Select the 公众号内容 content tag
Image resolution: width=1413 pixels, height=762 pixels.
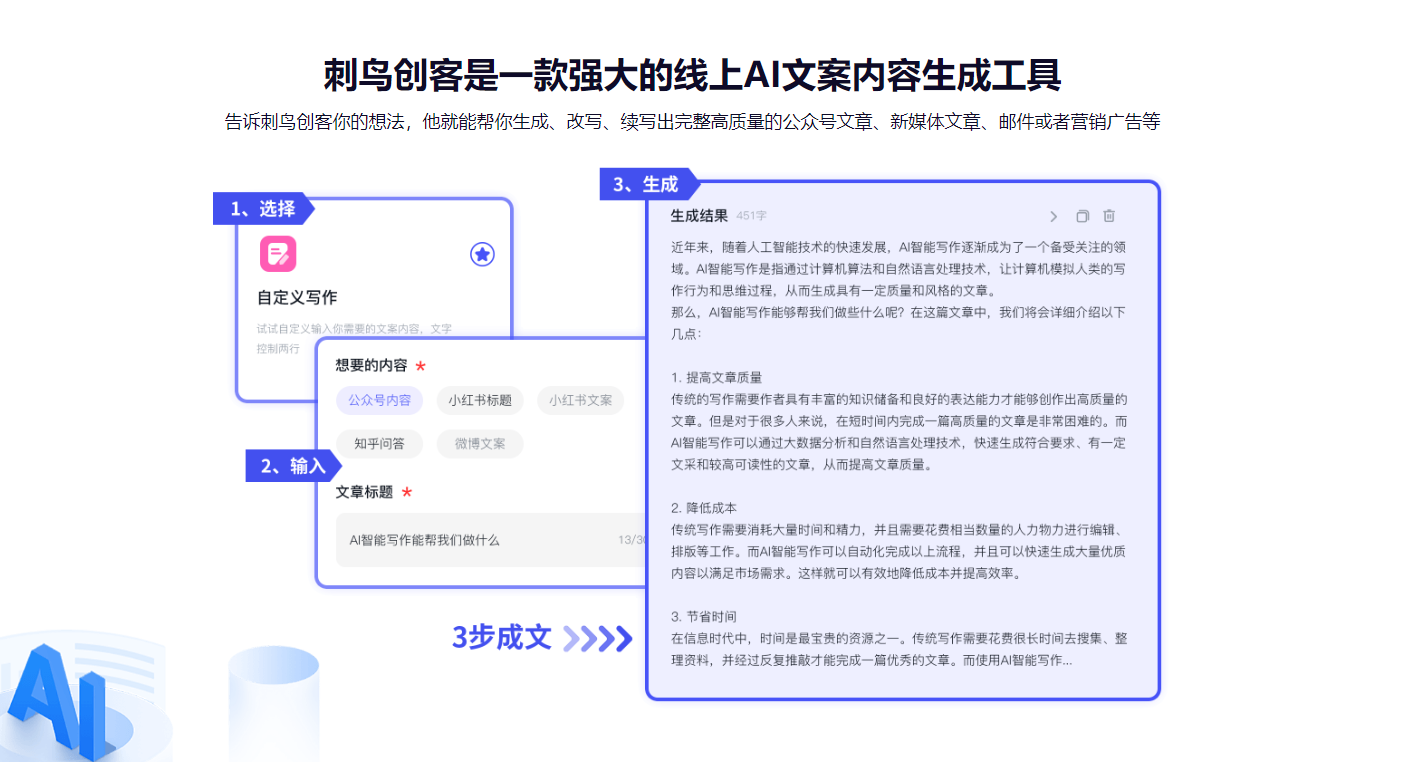pos(380,400)
